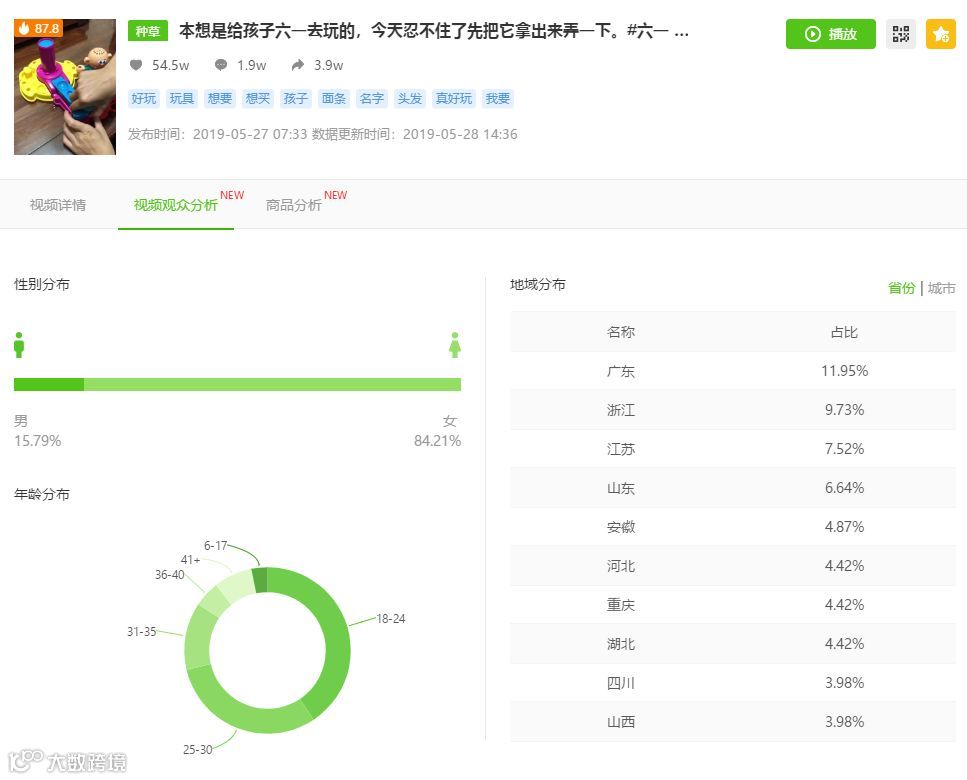Open the video thumbnail image
967x780 pixels.
[65, 87]
